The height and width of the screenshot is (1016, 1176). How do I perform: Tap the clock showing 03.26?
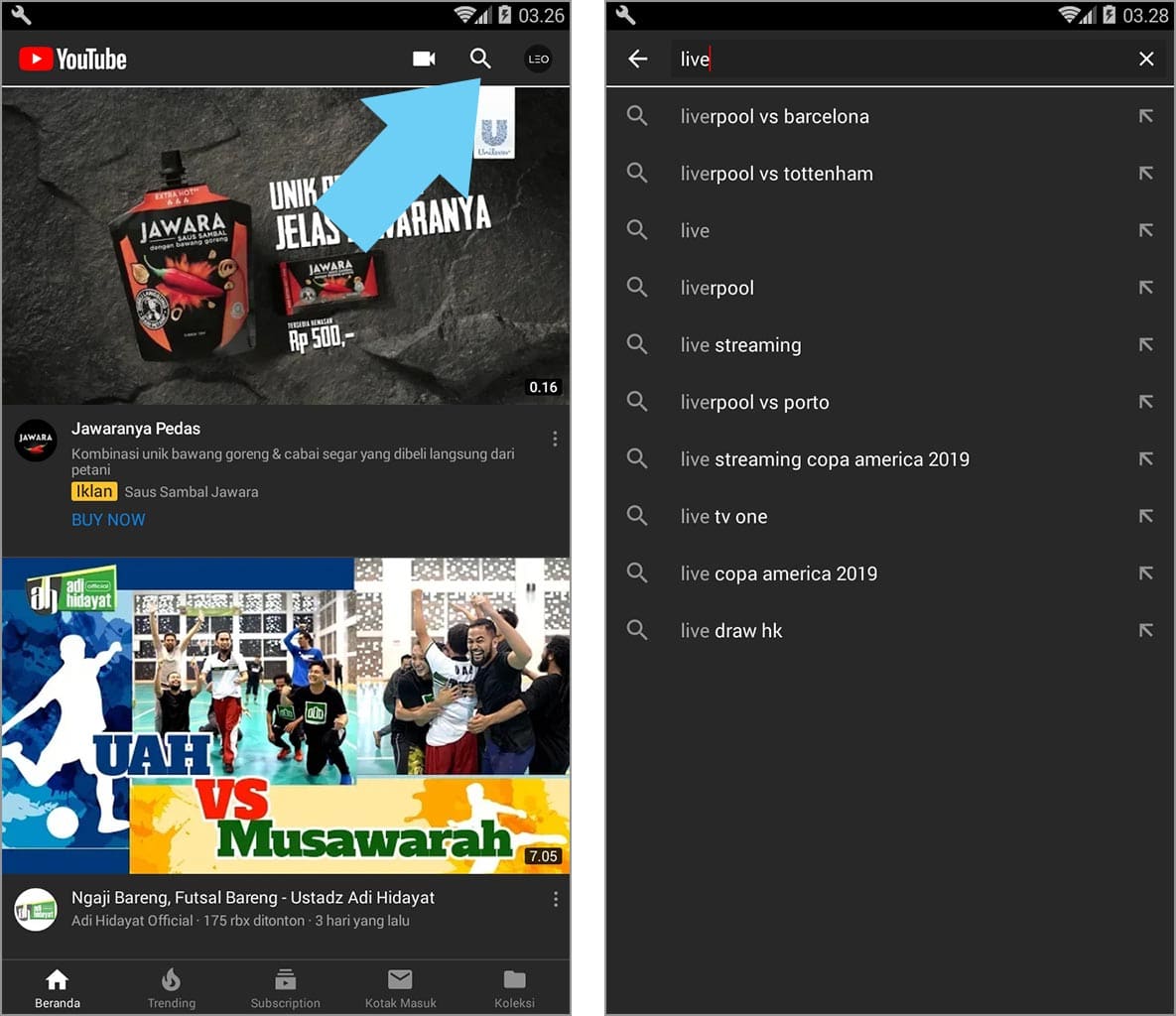tap(541, 15)
